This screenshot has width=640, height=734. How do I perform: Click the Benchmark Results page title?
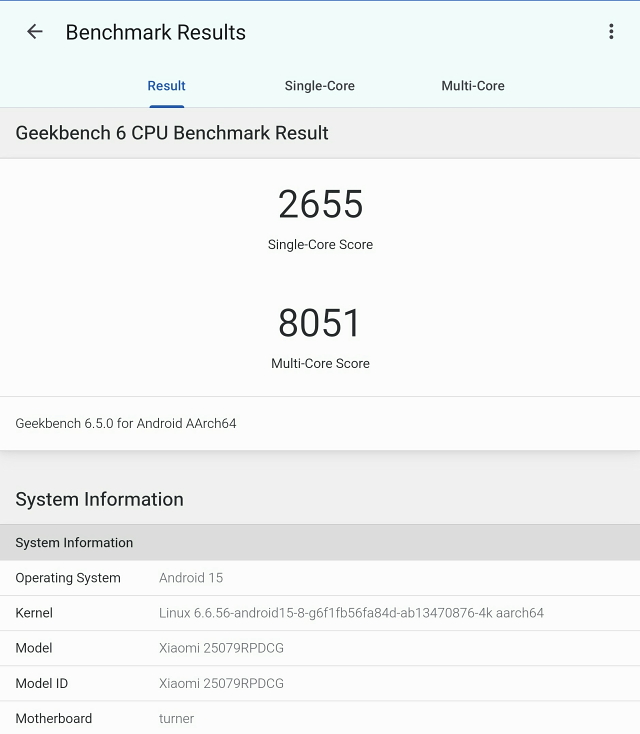tap(155, 32)
